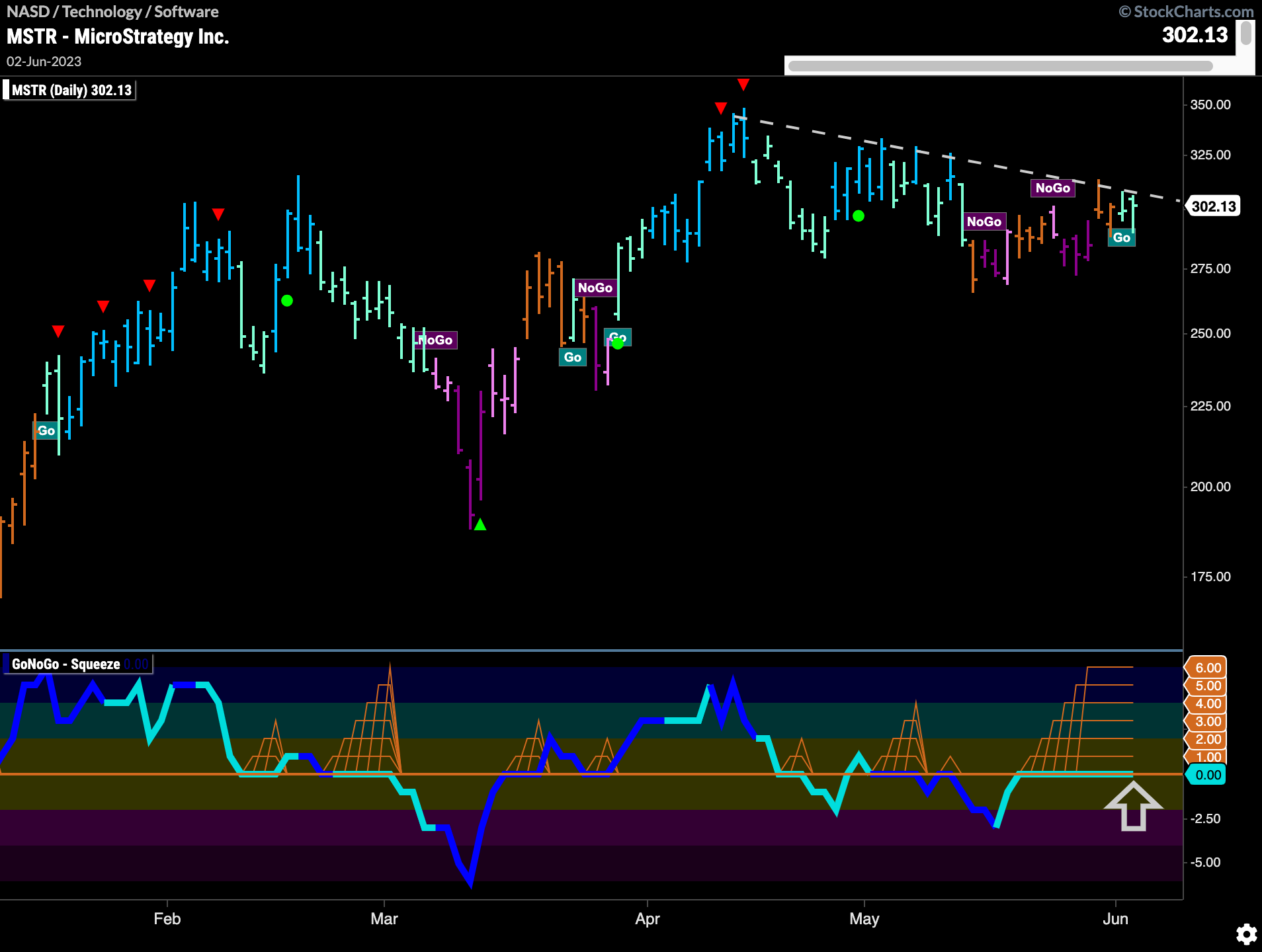The width and height of the screenshot is (1262, 952).
Task: Click the NoGo label above late-May bars
Action: pos(1052,188)
